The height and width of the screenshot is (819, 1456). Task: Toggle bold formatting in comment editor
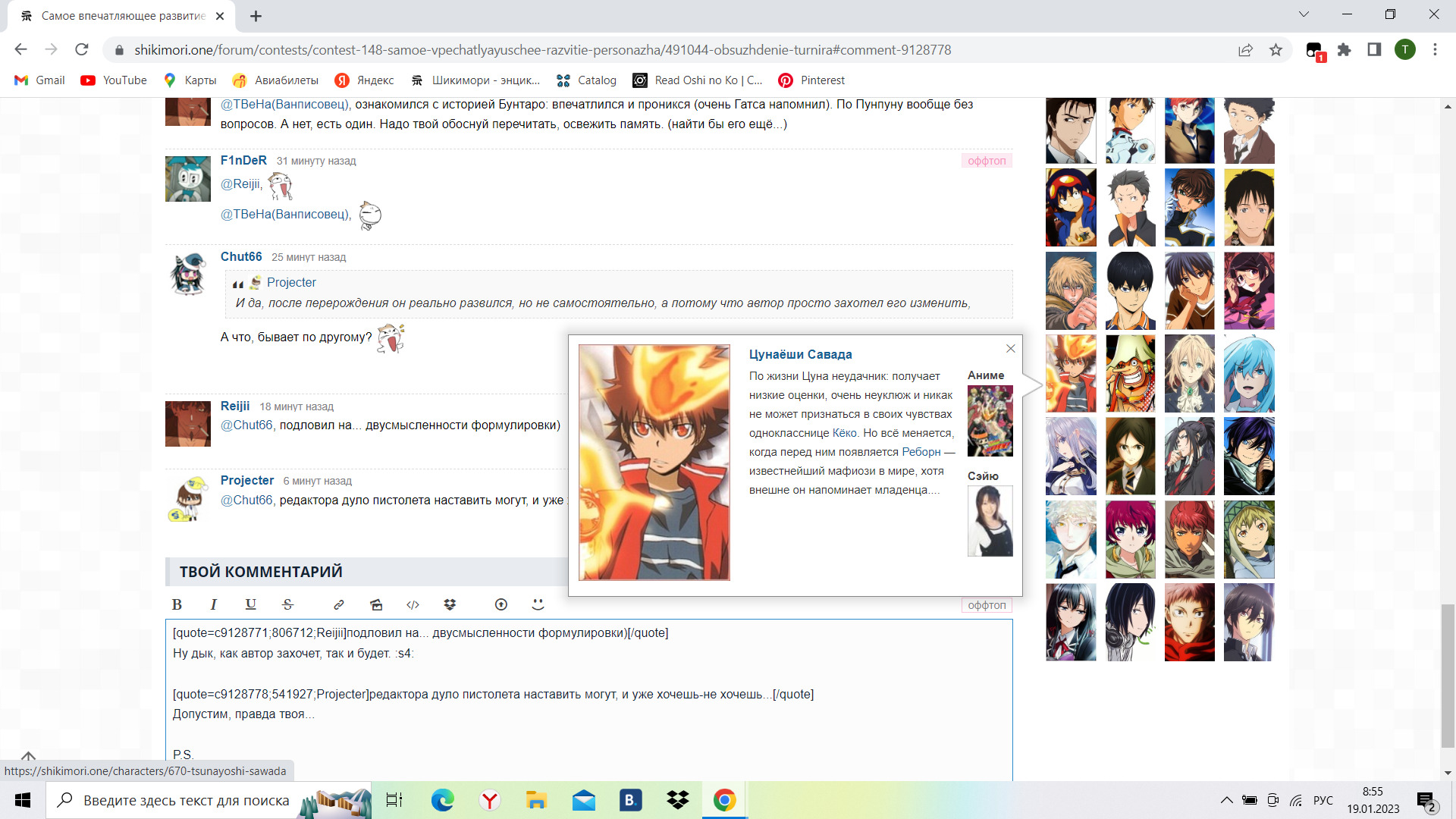coord(177,604)
